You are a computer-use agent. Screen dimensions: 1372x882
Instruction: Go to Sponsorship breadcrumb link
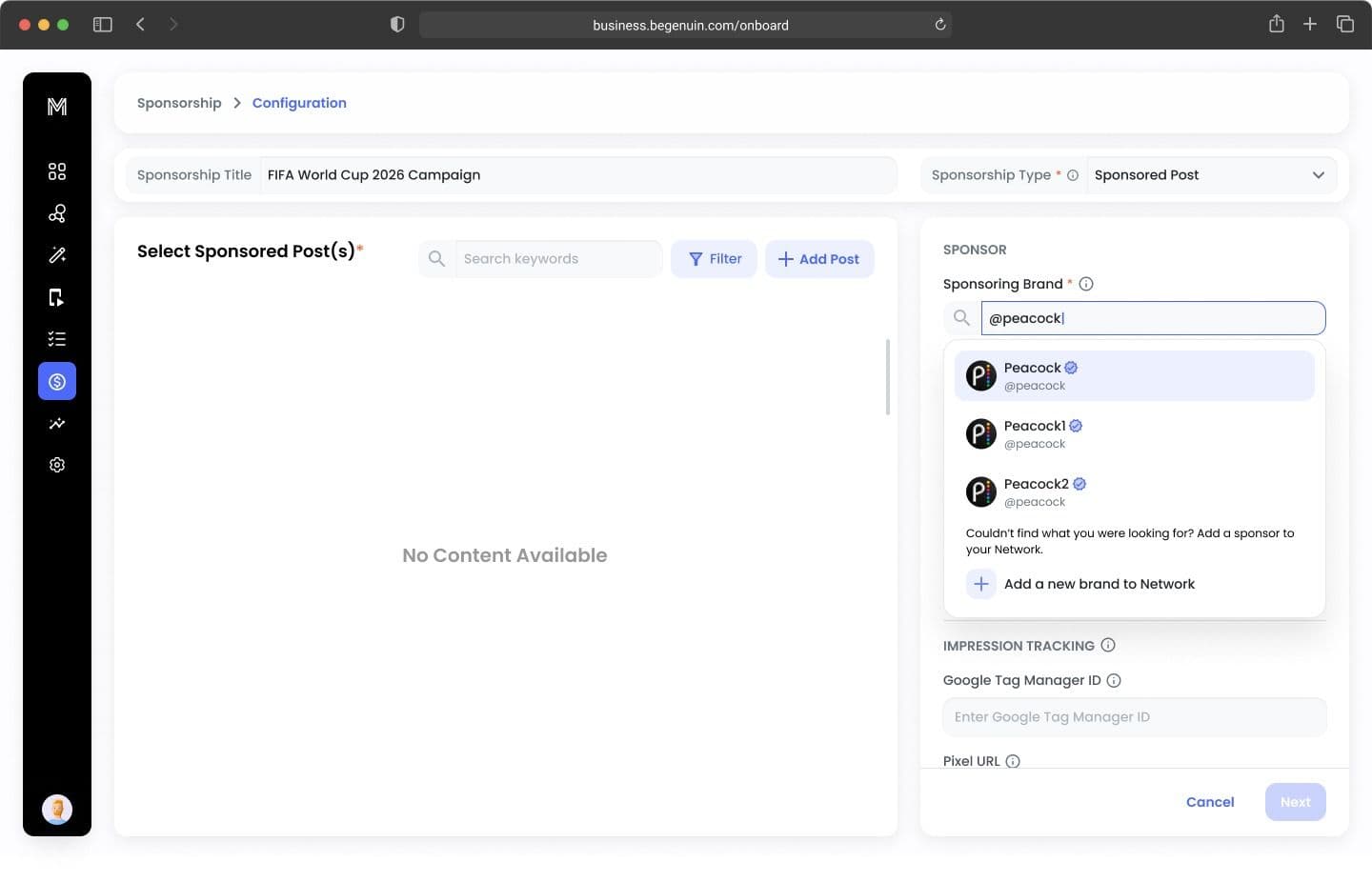179,103
